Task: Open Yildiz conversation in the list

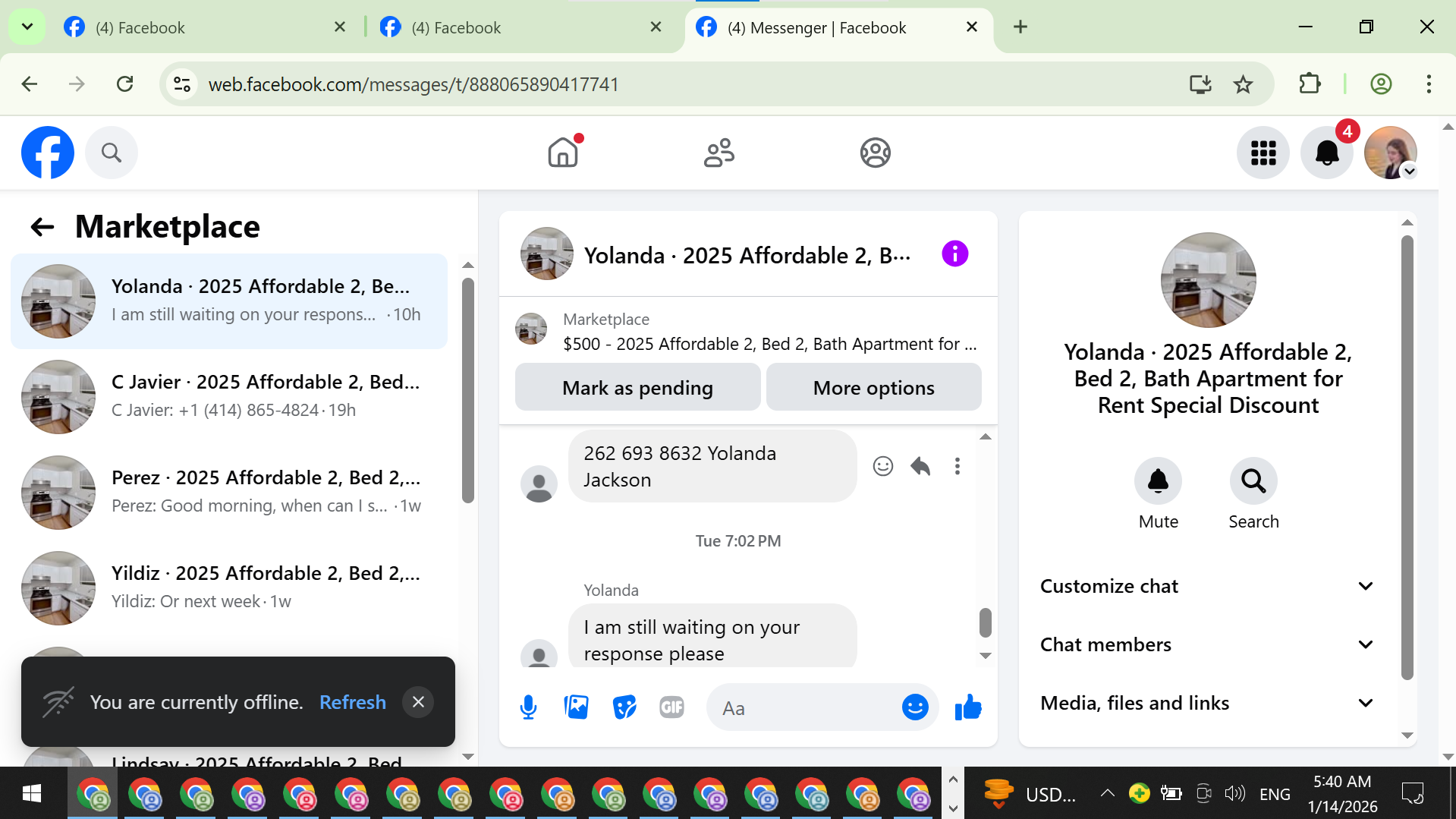Action: [229, 588]
